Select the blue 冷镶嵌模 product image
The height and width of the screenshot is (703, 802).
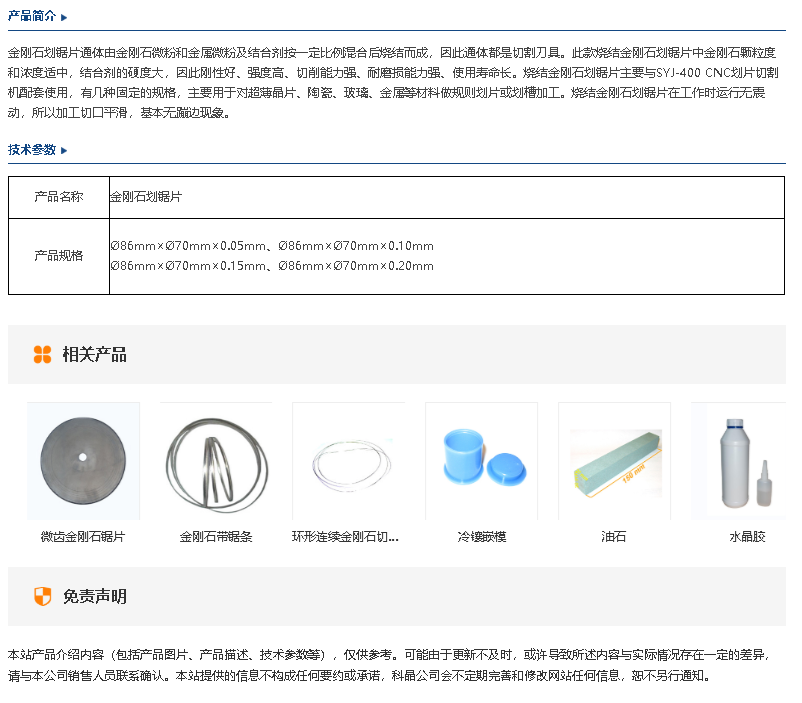481,461
